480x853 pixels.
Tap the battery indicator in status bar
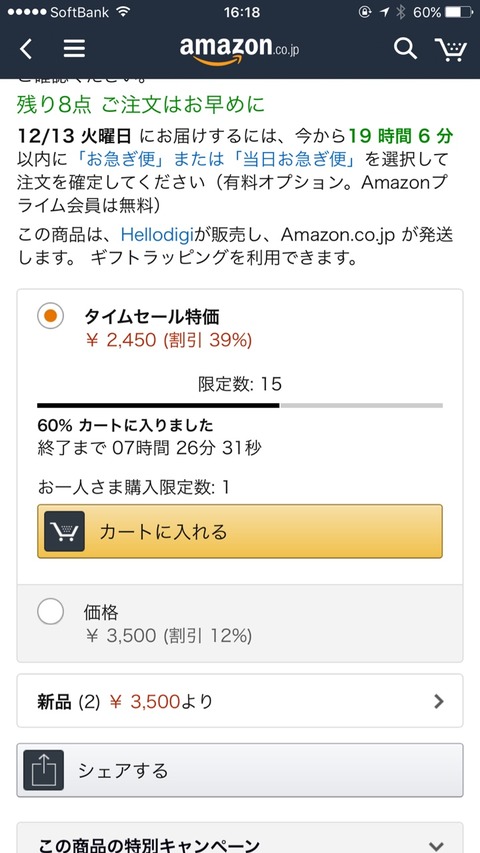458,12
